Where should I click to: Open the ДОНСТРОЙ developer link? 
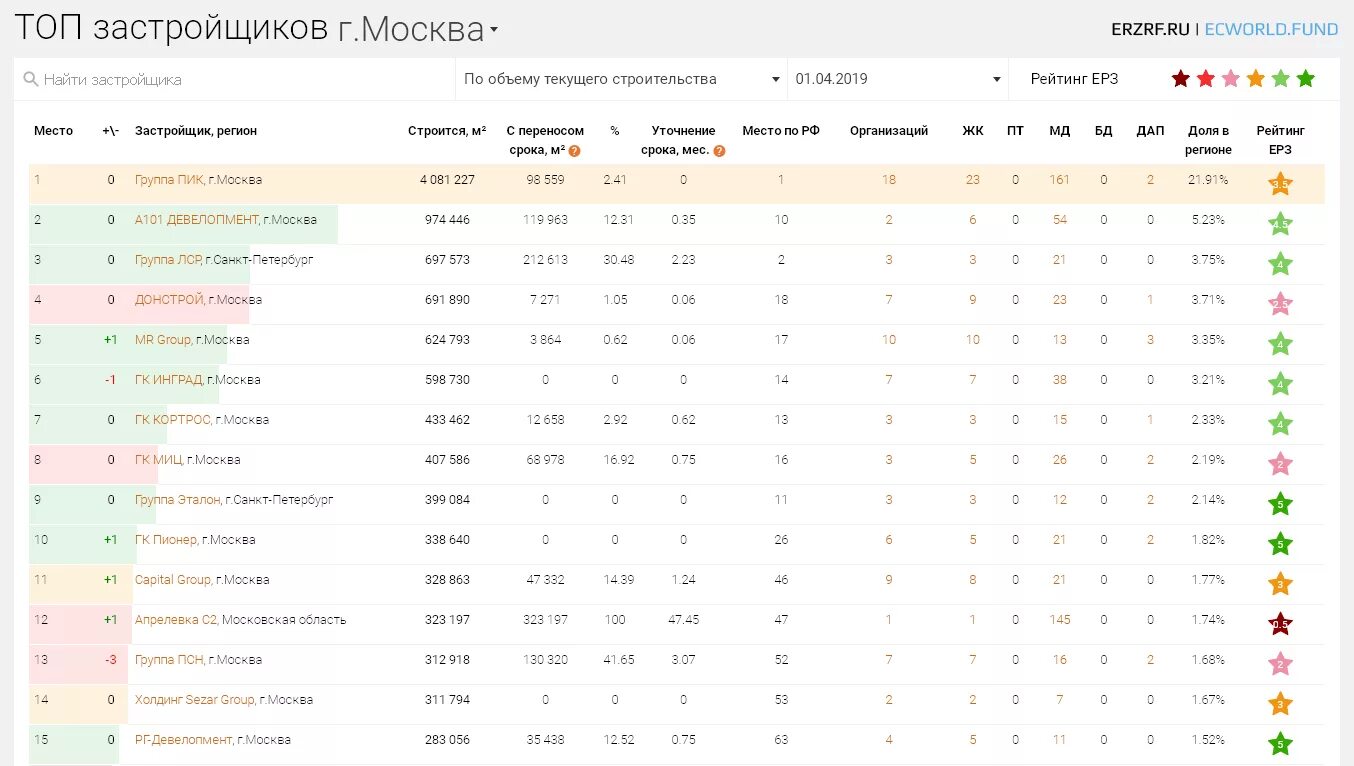click(x=170, y=300)
